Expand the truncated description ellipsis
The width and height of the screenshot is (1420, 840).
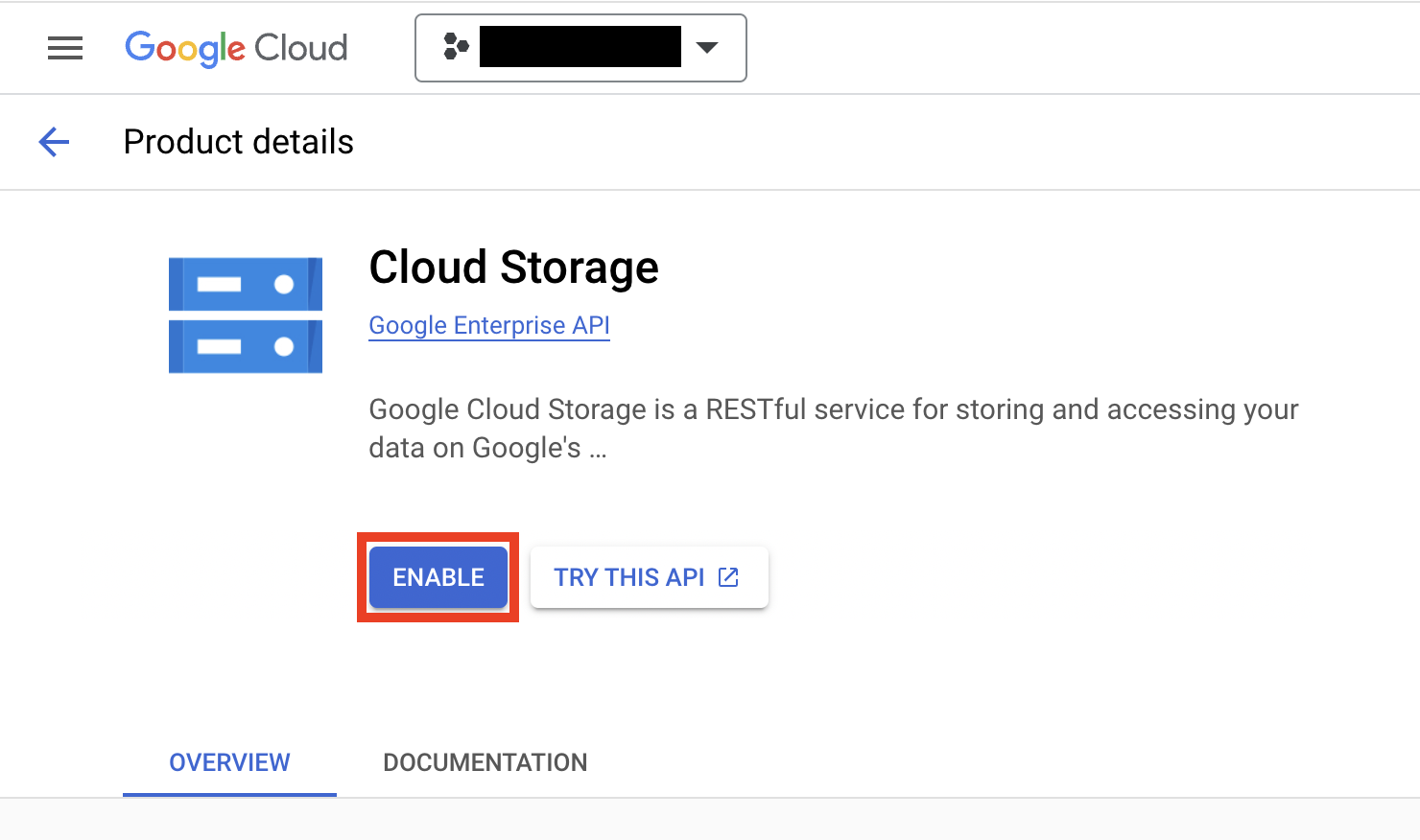point(598,449)
